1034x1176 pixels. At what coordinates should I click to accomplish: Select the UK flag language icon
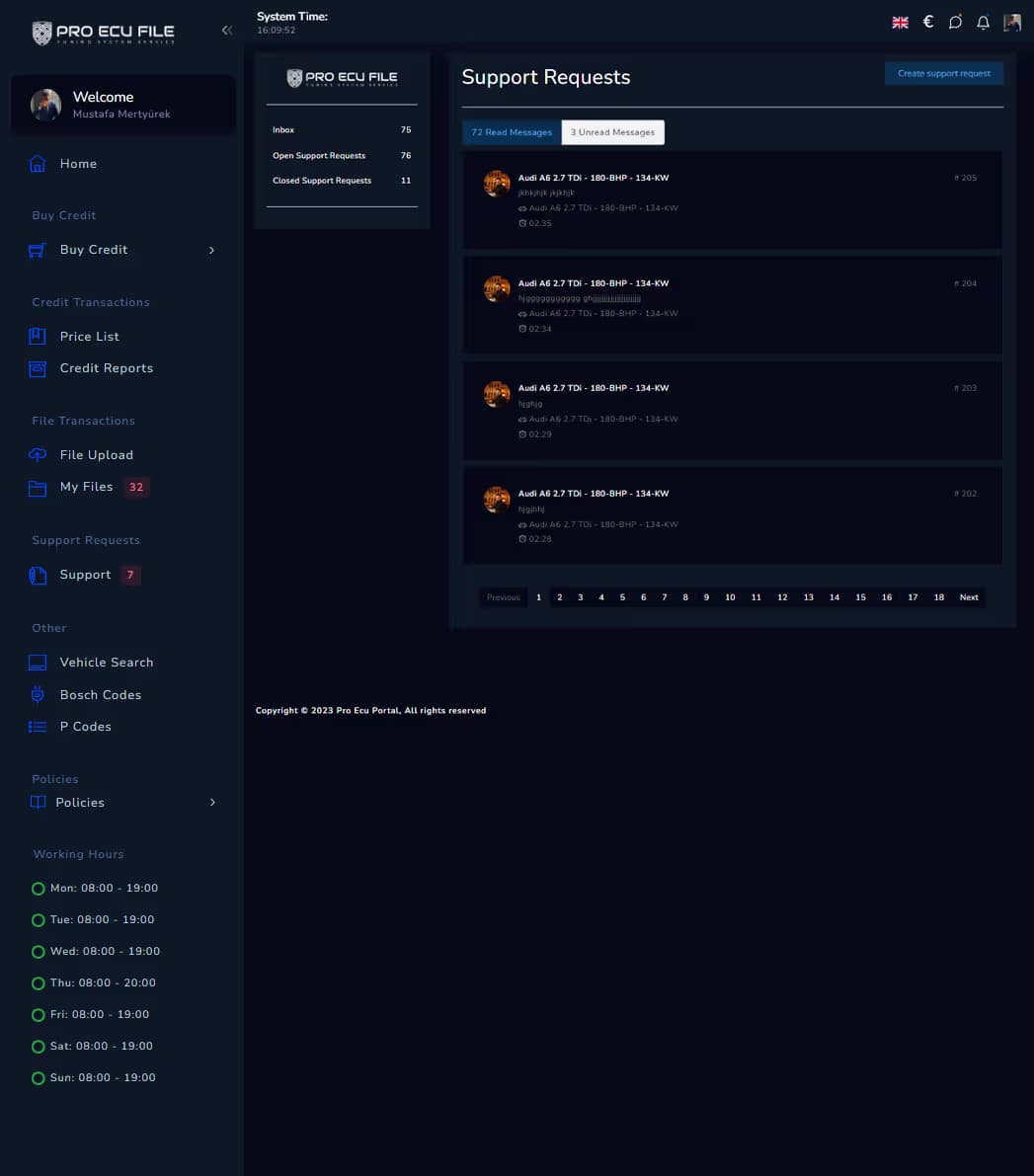900,21
